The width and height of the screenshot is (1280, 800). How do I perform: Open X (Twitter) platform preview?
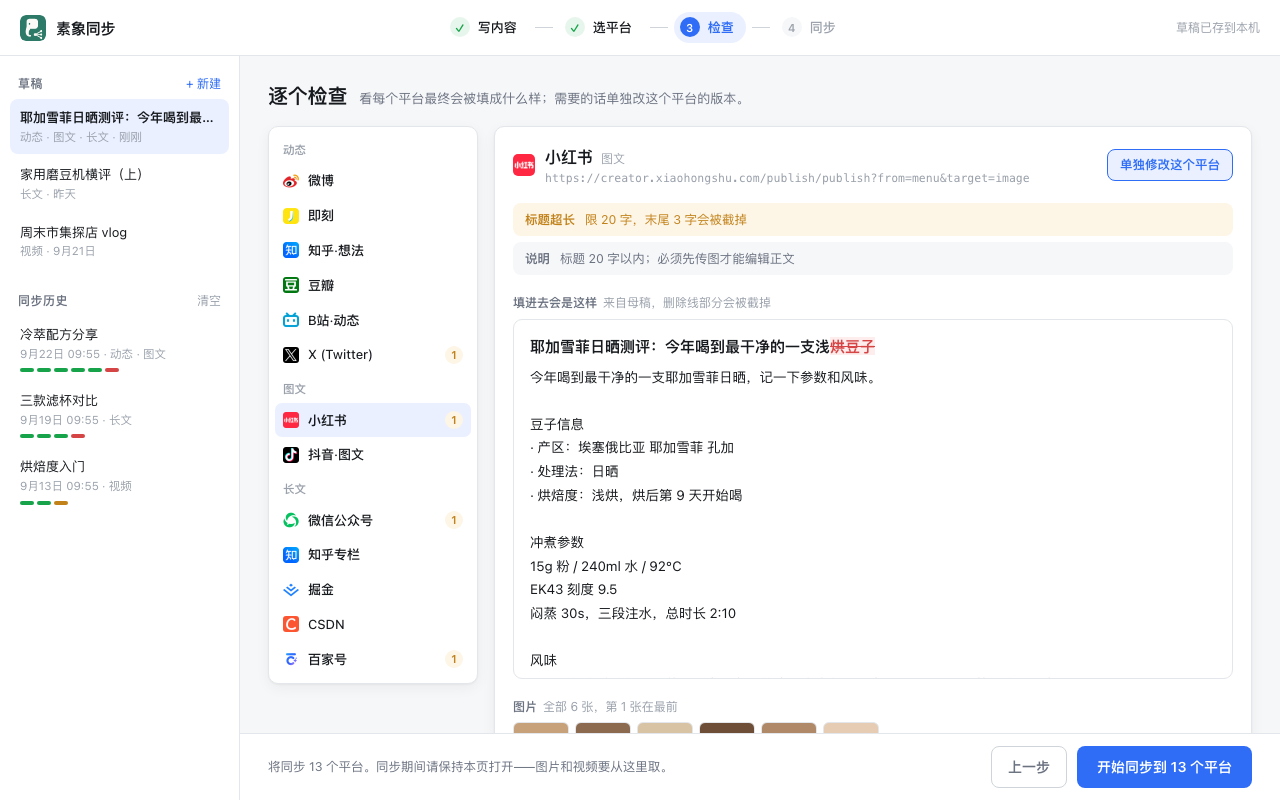(x=373, y=355)
